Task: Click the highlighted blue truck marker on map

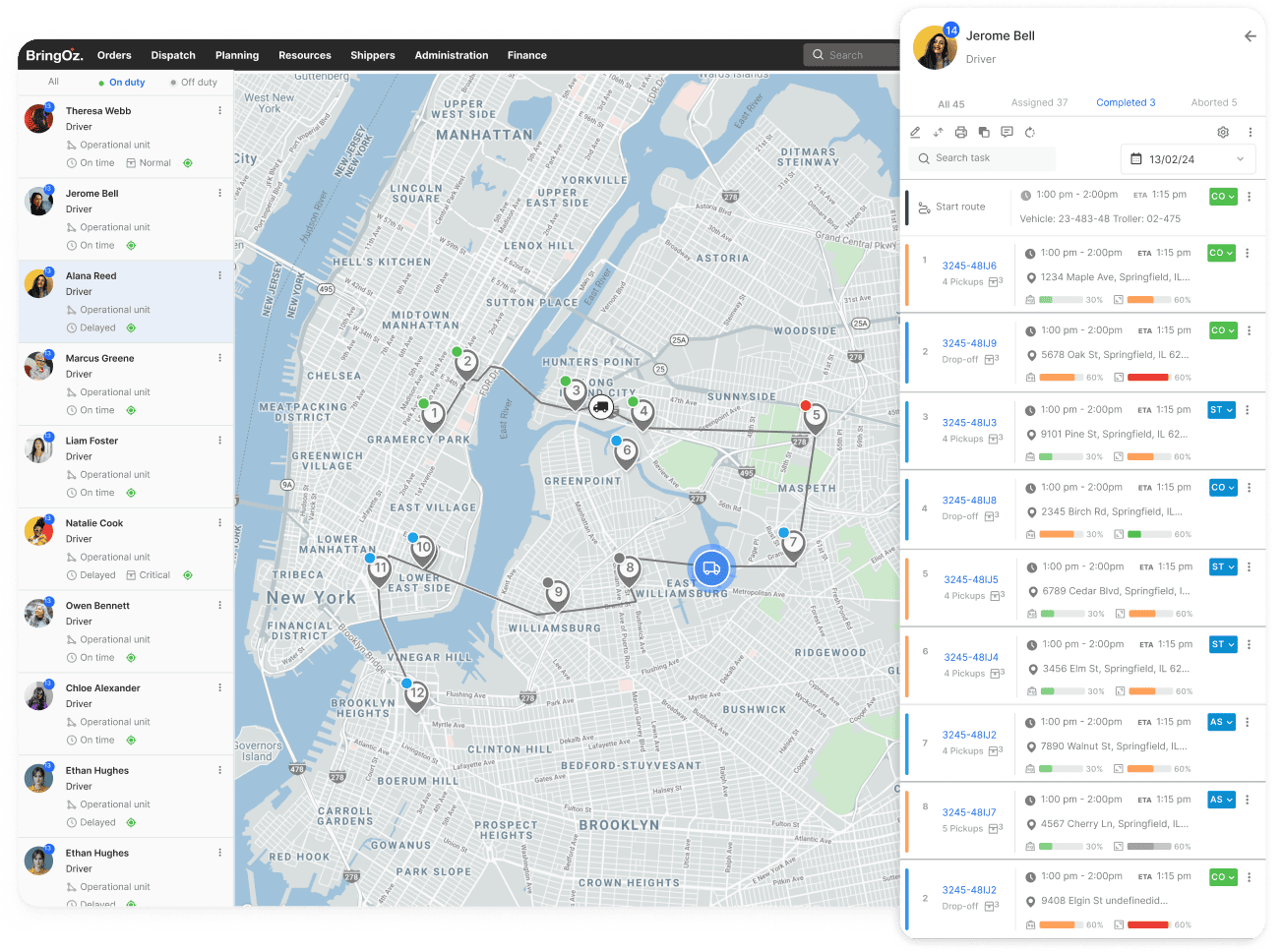Action: (711, 567)
